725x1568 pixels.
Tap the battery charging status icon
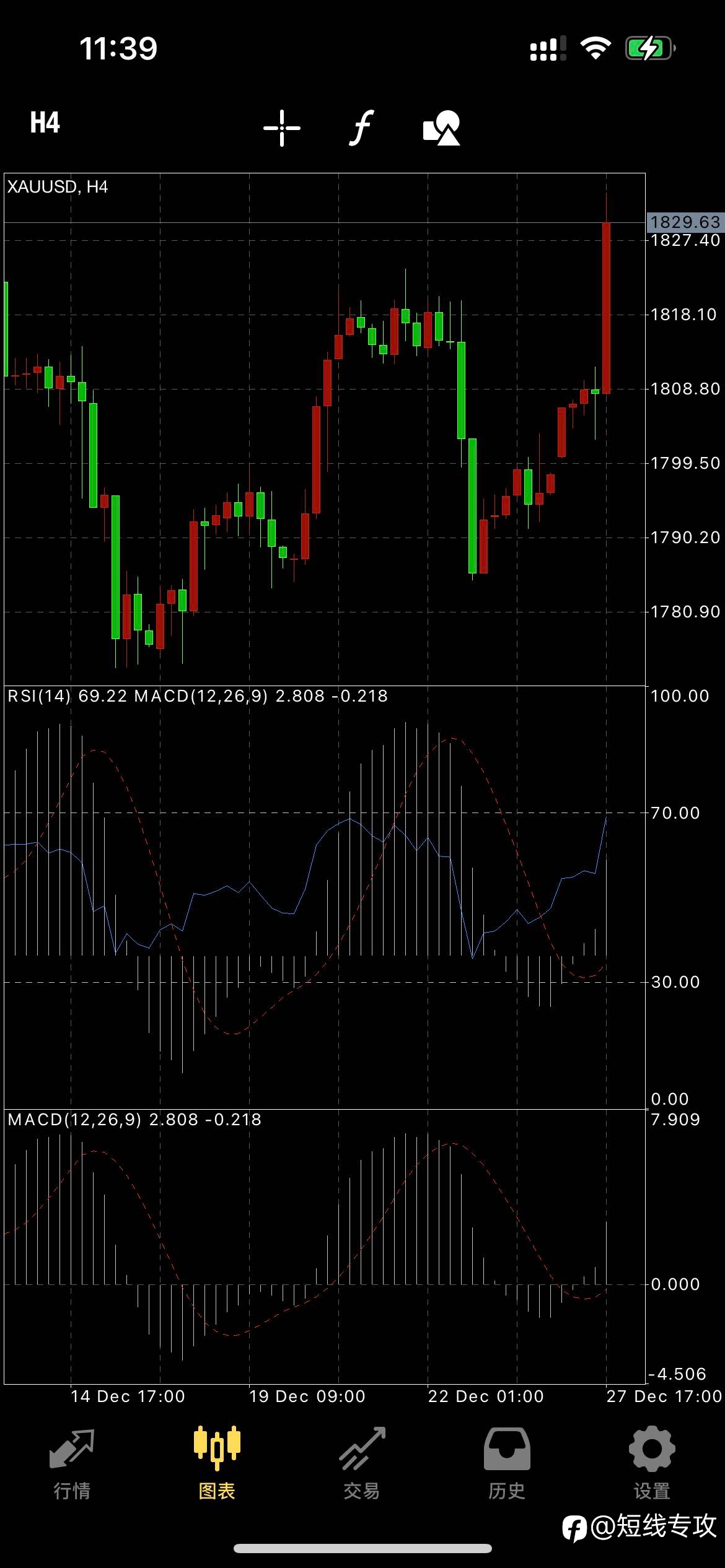650,48
